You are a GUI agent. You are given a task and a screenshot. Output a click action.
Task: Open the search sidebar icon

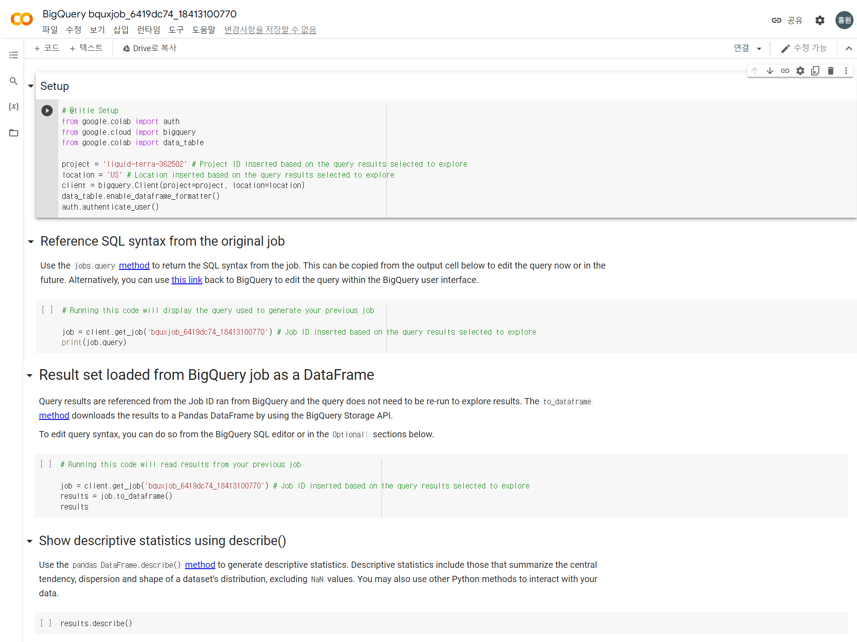pos(14,81)
